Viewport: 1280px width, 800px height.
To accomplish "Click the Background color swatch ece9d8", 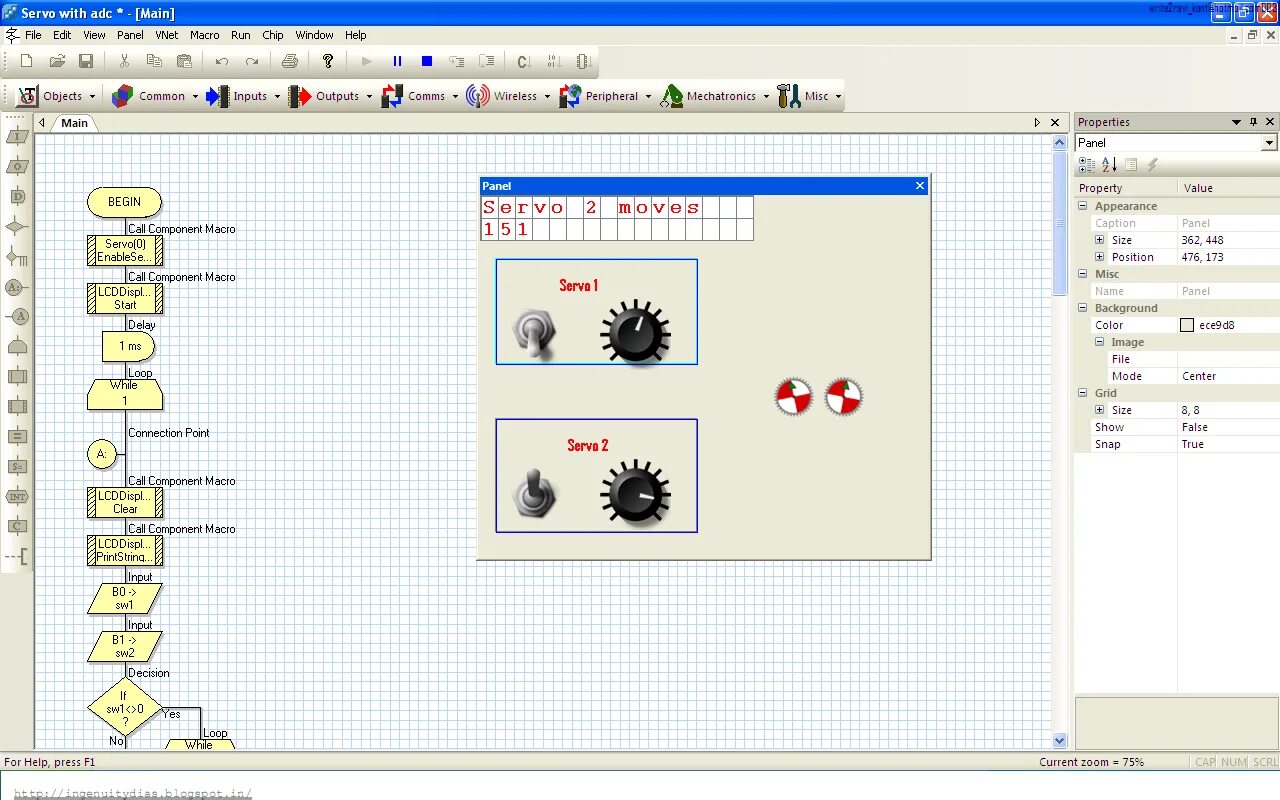I will [x=1187, y=325].
